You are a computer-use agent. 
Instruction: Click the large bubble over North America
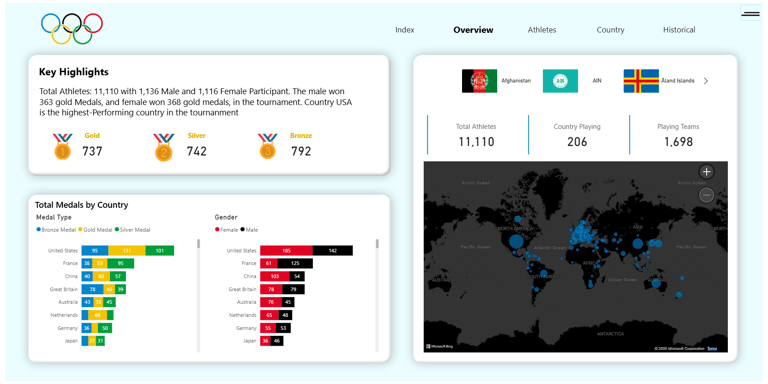[x=515, y=241]
